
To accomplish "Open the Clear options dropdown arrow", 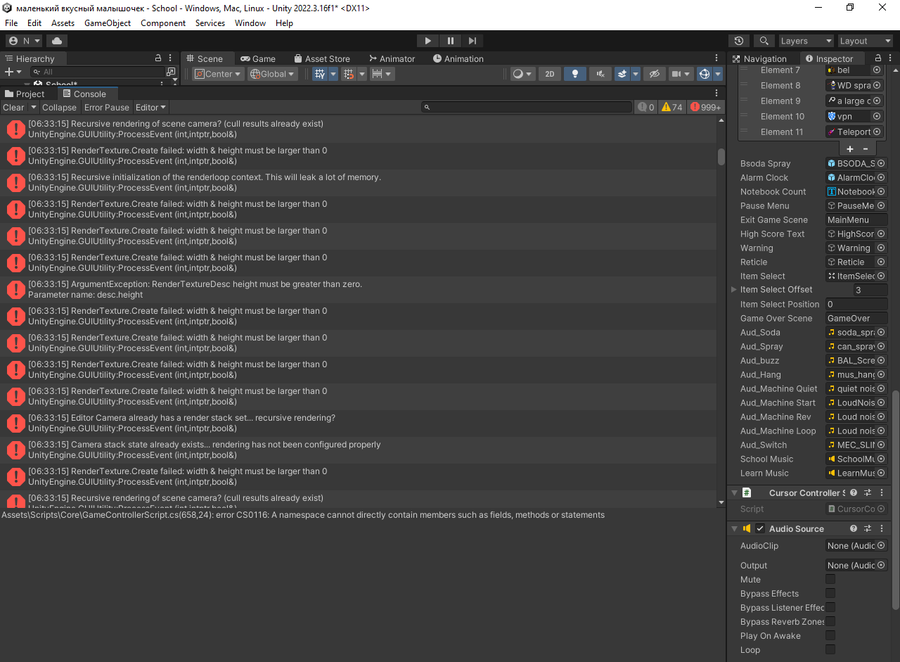I will point(33,107).
